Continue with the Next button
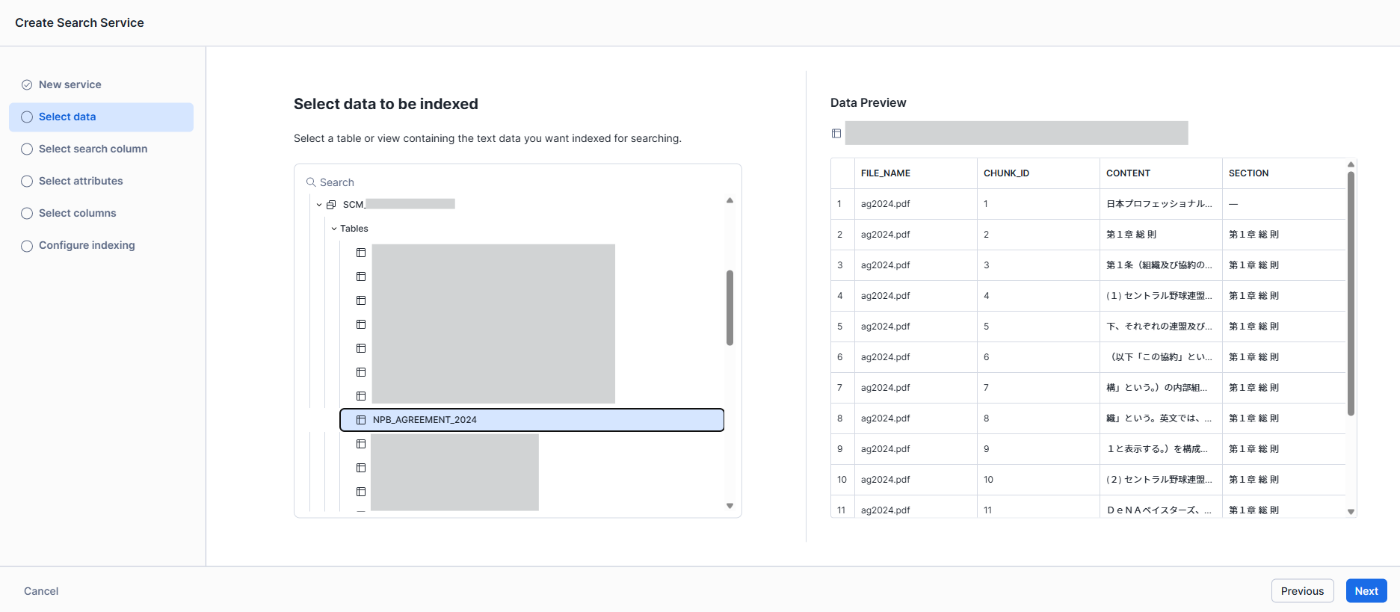This screenshot has width=1400, height=612. (x=1366, y=591)
